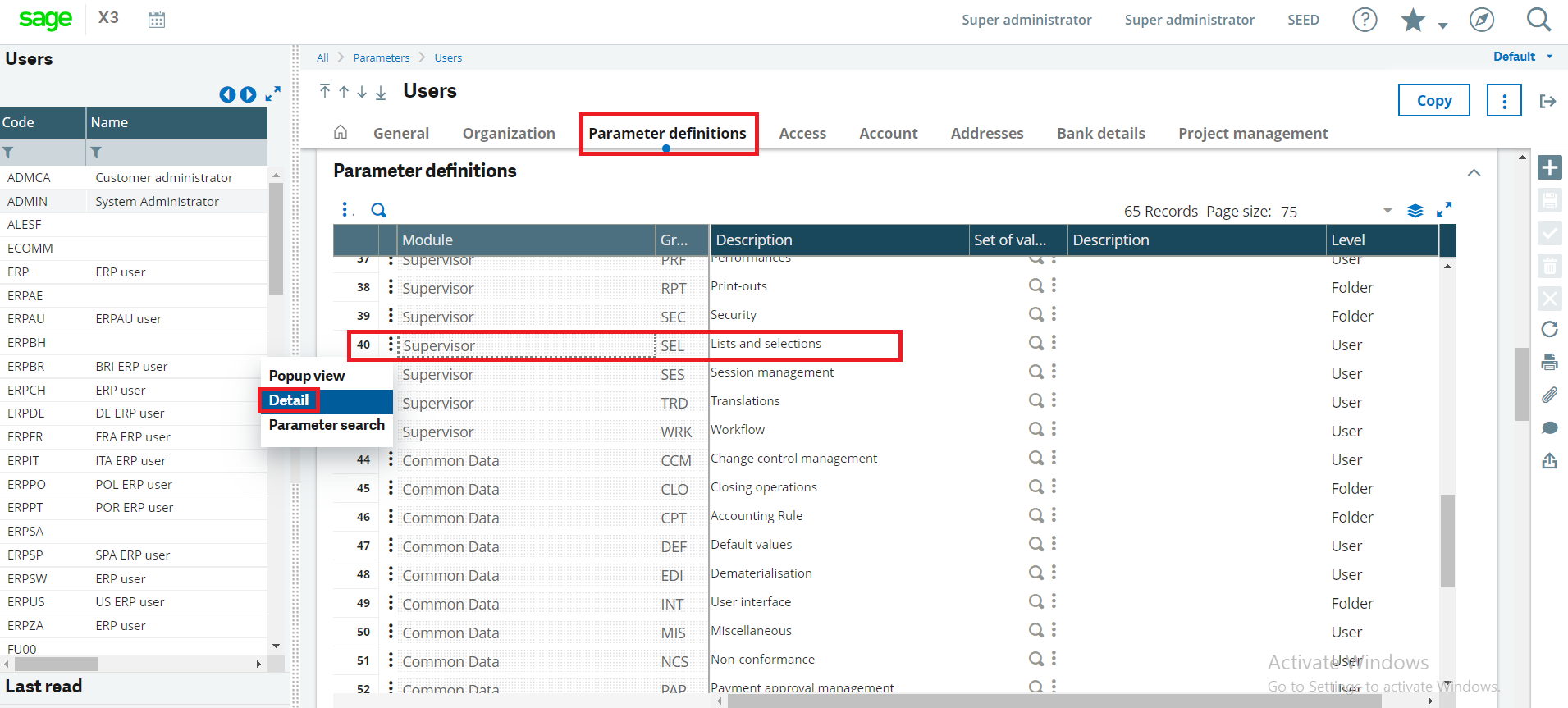Click the SEED folder label
Viewport: 1568px width, 708px height.
pos(1303,20)
